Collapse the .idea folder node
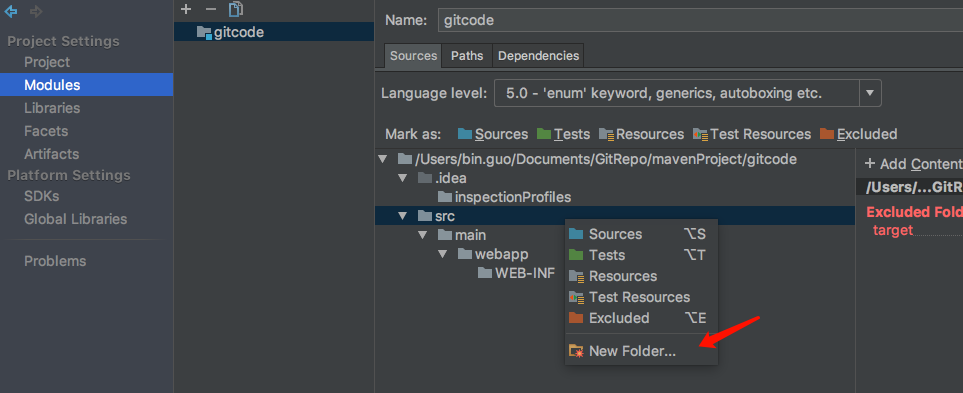The height and width of the screenshot is (393, 963). tap(403, 178)
